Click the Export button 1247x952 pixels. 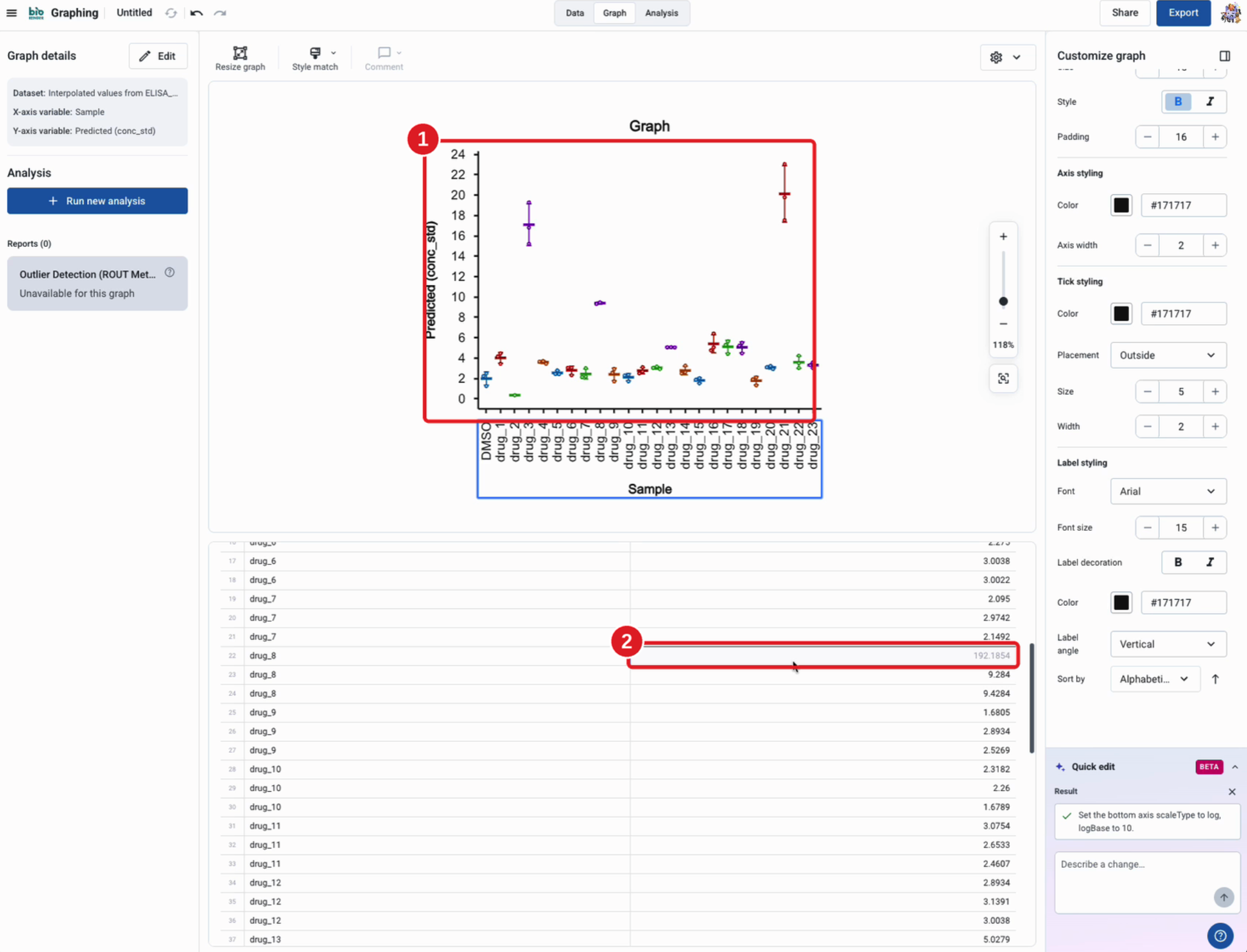[x=1183, y=13]
